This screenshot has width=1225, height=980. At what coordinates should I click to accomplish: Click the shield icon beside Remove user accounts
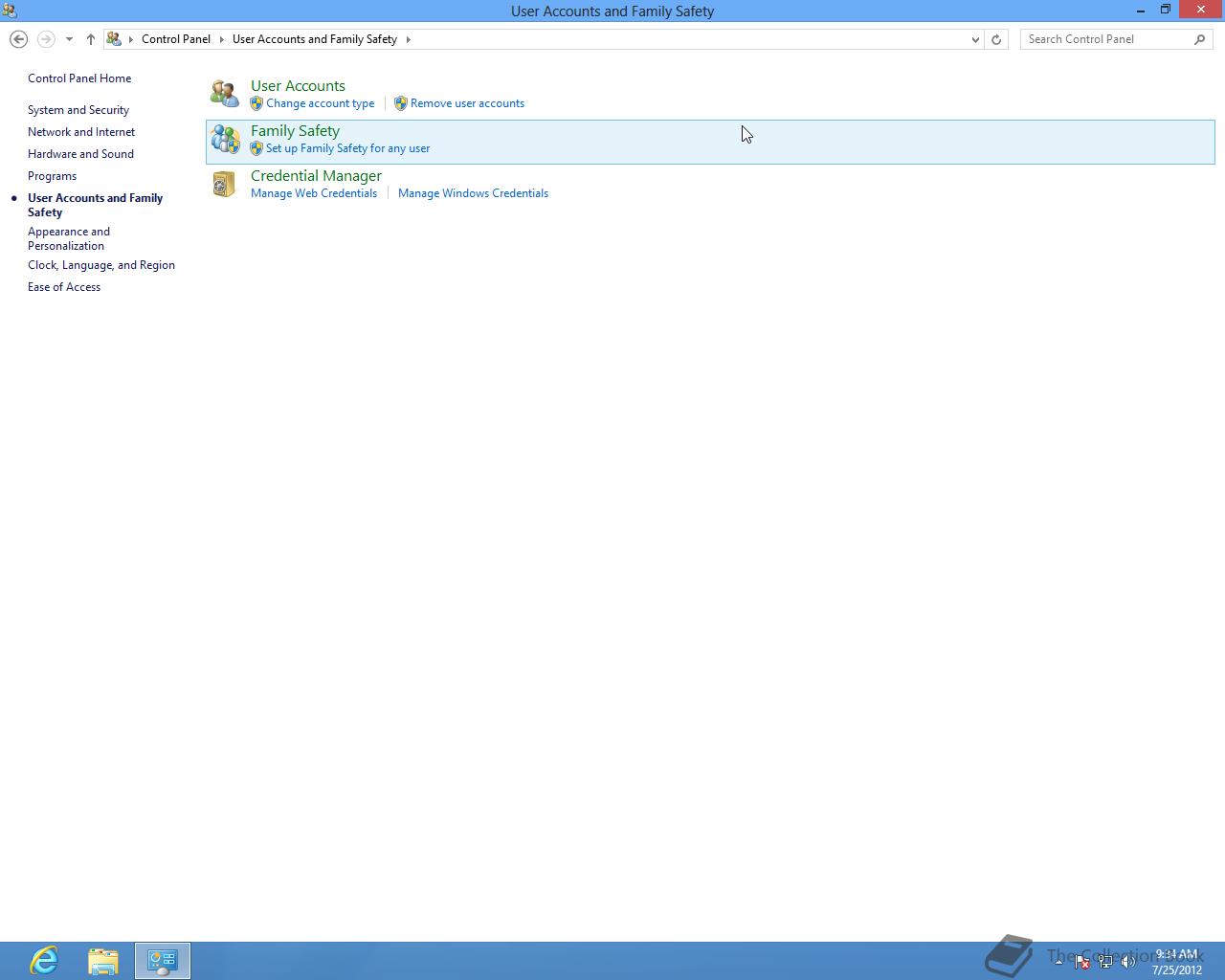pos(401,103)
